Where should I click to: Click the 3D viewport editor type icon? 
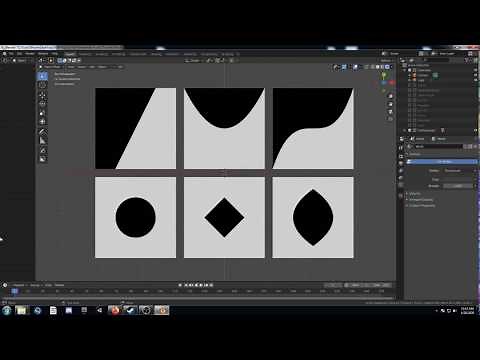(x=41, y=60)
